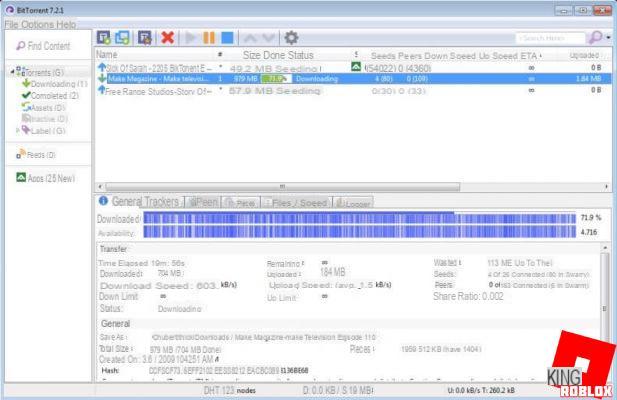
Task: Click the purple search magnifier icon
Action: (595, 38)
